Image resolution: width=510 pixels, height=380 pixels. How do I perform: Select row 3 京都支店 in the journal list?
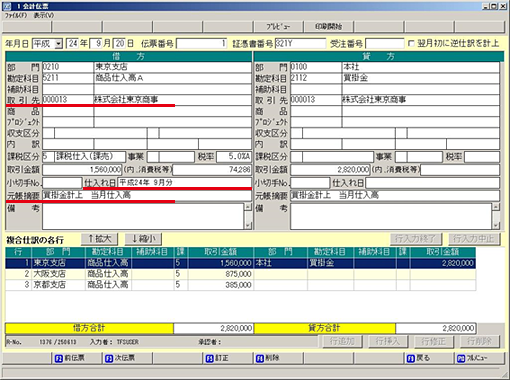point(240,285)
